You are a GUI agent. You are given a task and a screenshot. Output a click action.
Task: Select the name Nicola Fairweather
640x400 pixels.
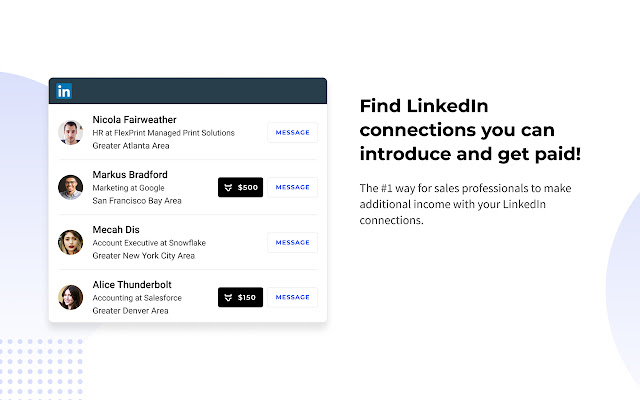pos(139,119)
